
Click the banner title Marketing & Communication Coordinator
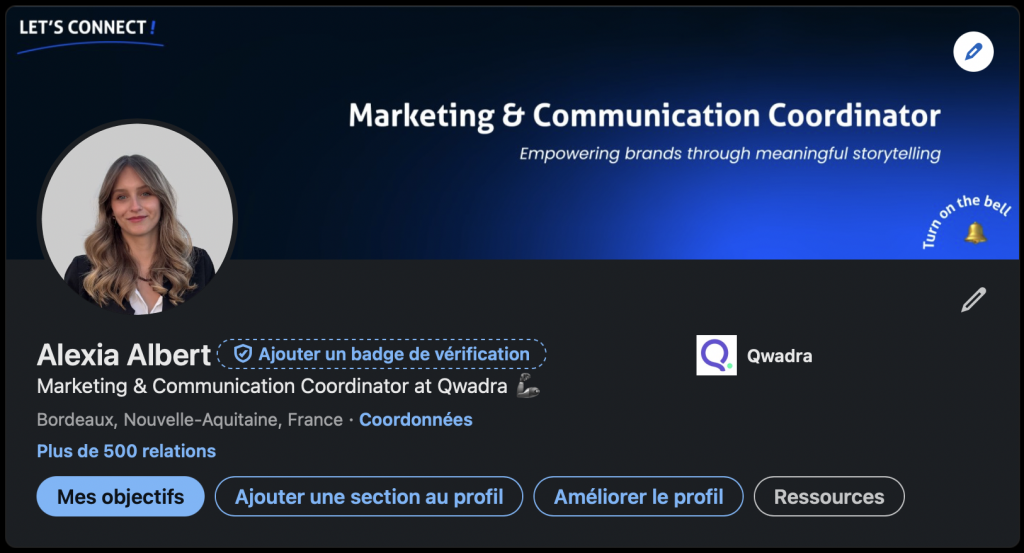pyautogui.click(x=644, y=116)
